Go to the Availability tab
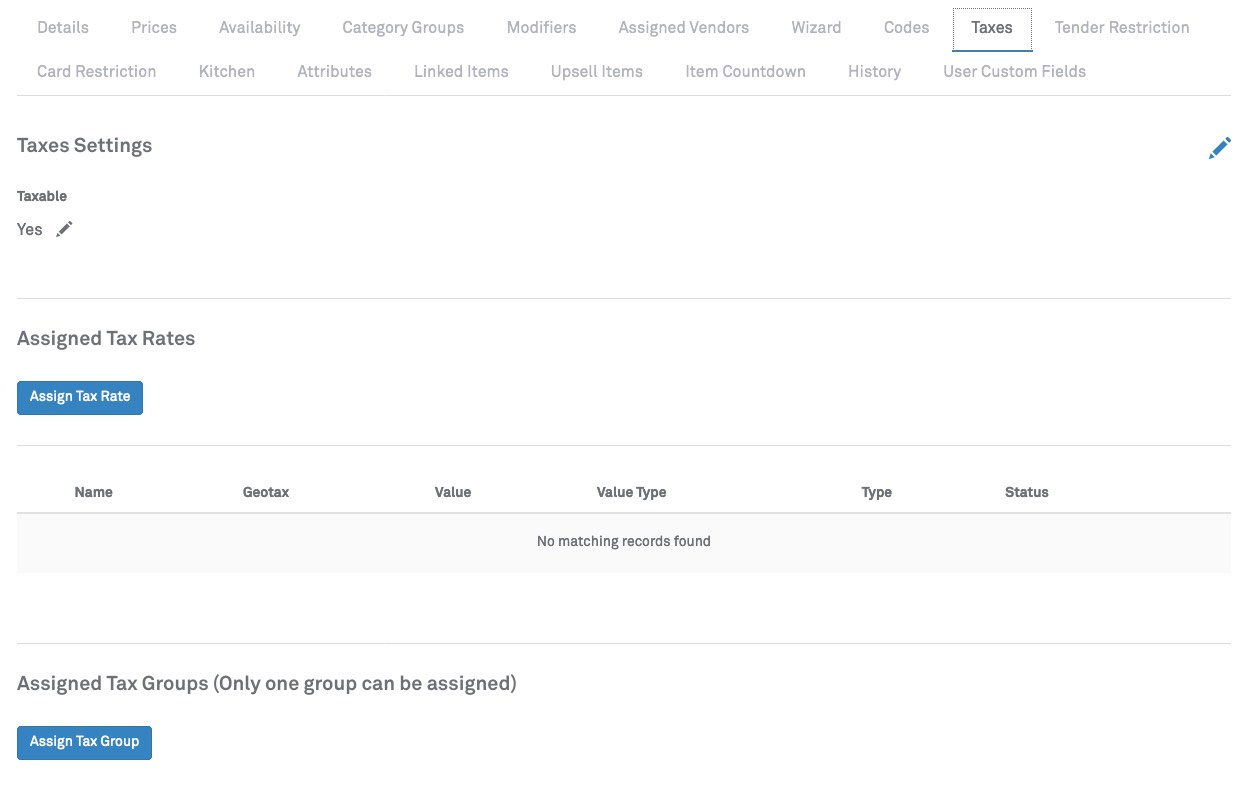 (259, 28)
